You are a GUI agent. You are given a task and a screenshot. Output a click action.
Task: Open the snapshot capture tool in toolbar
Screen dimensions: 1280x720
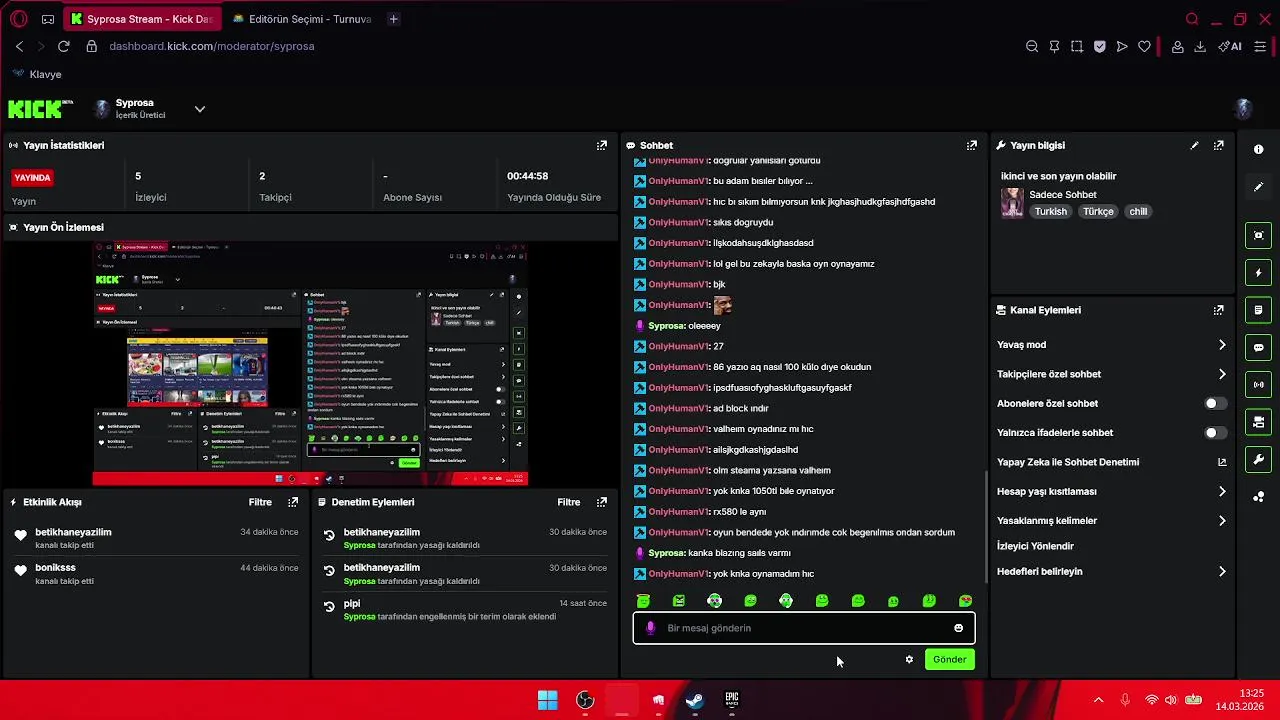click(1077, 46)
